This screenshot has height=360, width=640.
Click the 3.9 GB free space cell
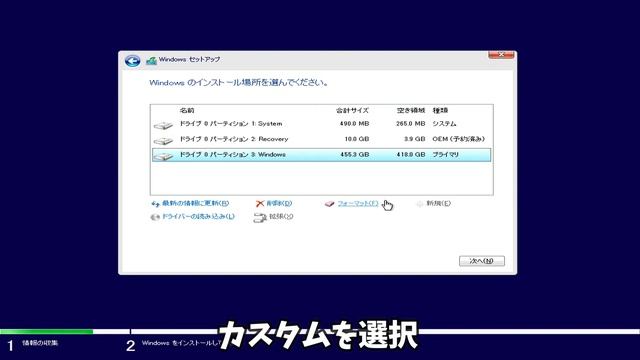click(x=415, y=139)
